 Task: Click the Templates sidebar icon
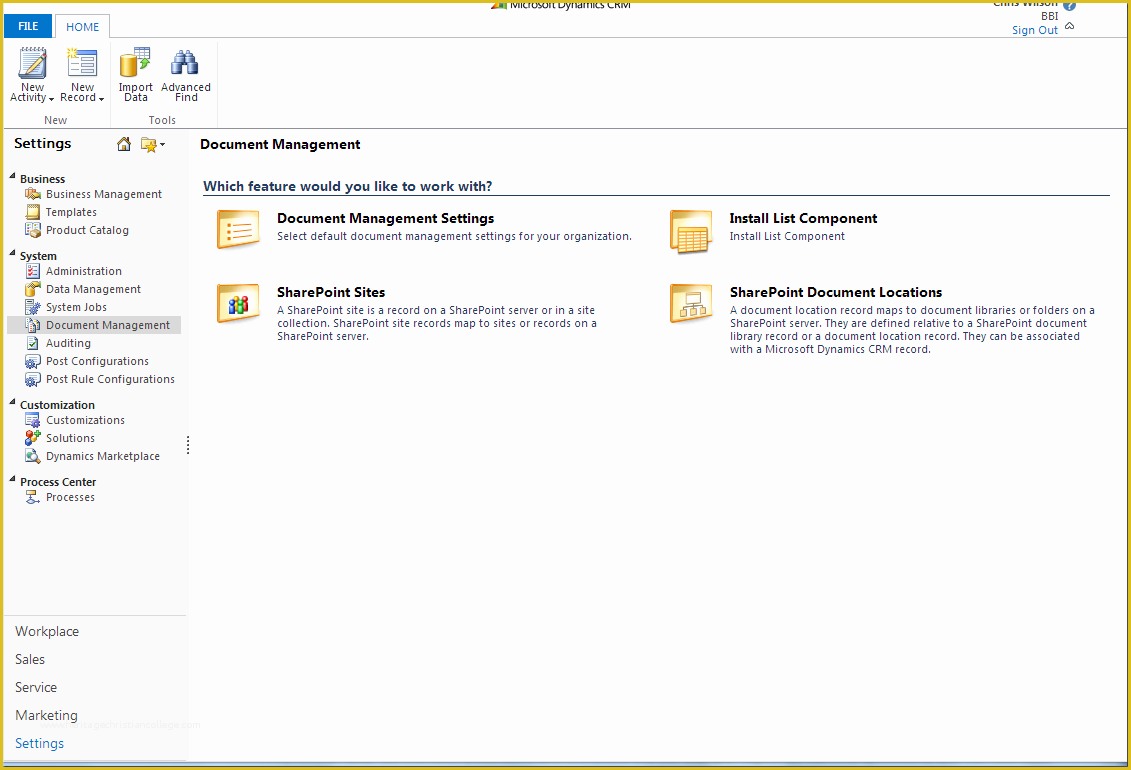(32, 212)
